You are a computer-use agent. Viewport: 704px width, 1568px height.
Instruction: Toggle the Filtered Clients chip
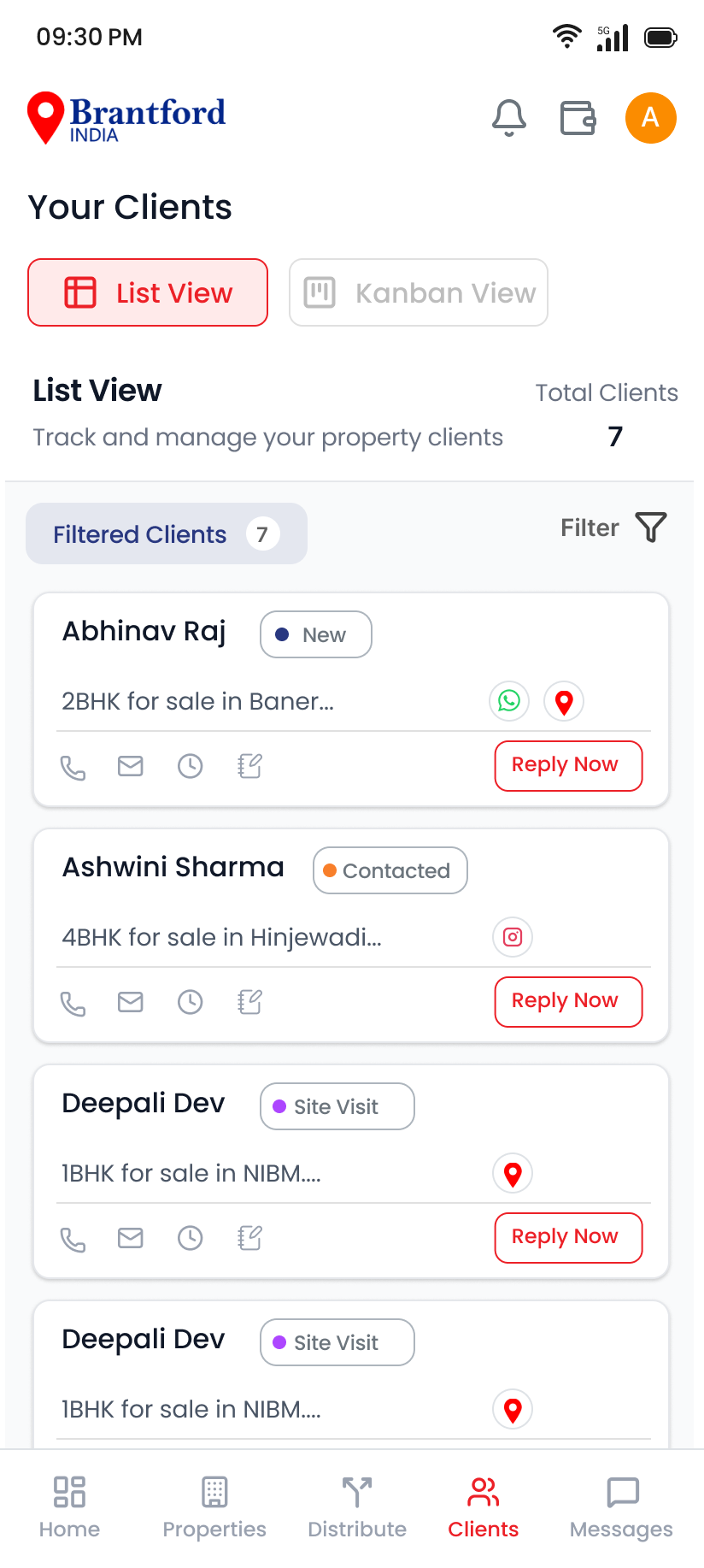pos(166,533)
